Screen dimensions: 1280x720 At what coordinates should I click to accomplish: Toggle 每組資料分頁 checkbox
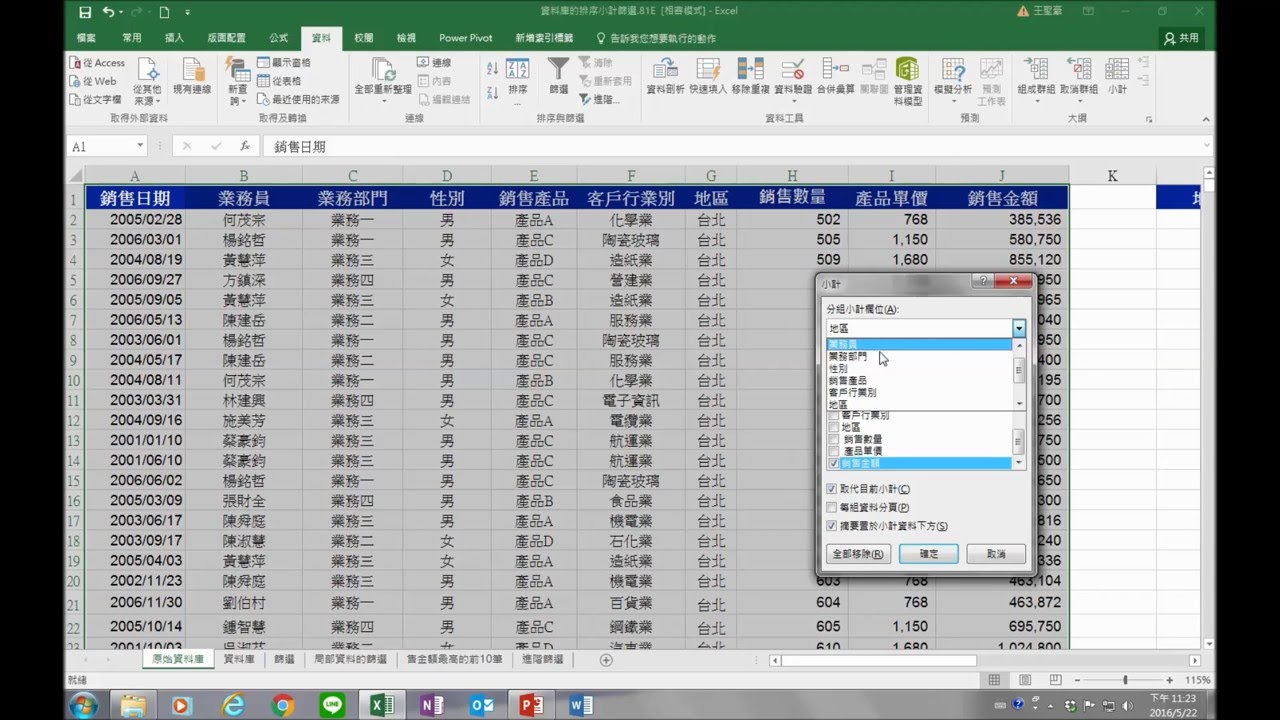click(832, 508)
